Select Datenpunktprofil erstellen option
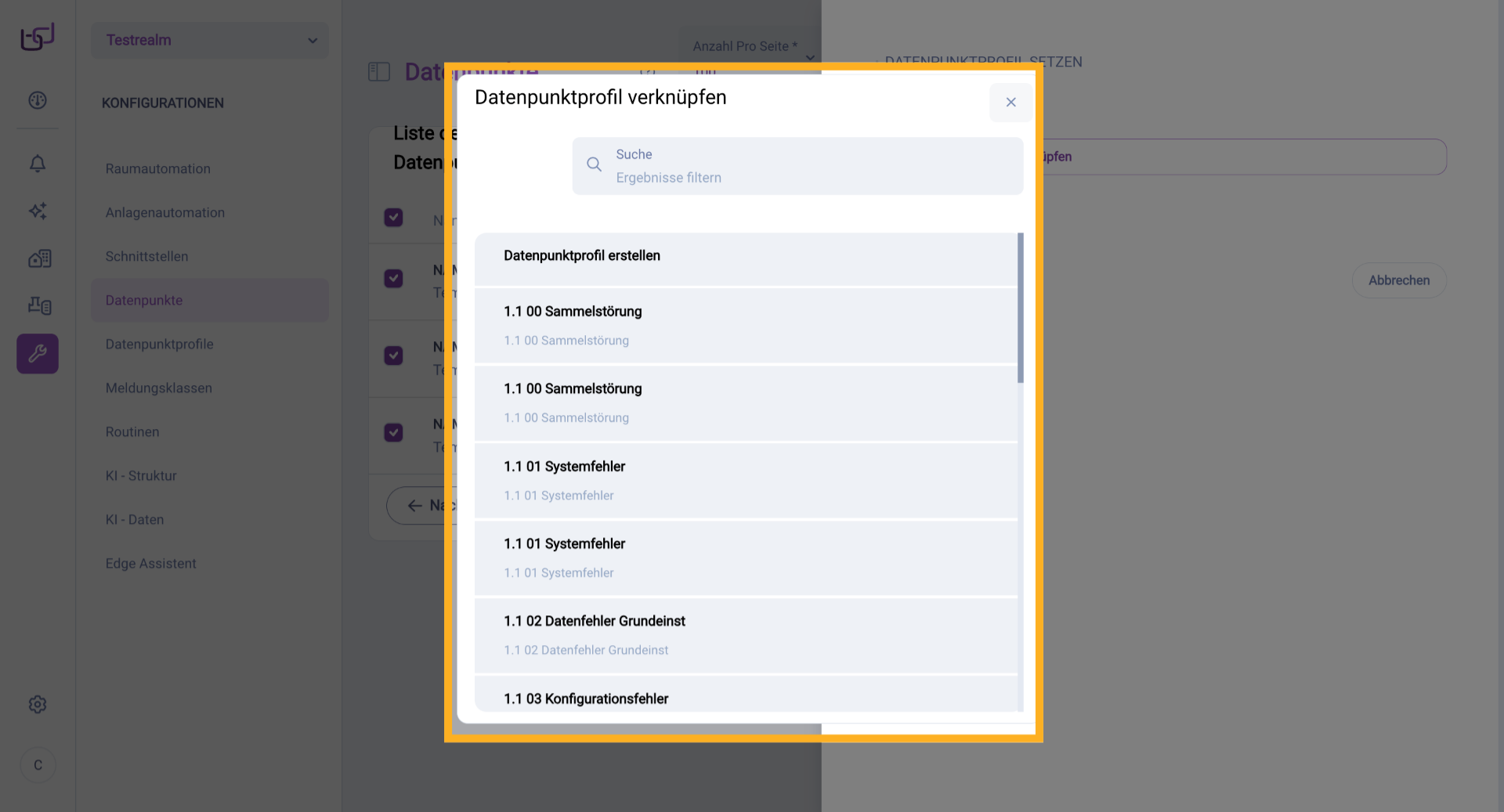The height and width of the screenshot is (812, 1504). point(582,256)
